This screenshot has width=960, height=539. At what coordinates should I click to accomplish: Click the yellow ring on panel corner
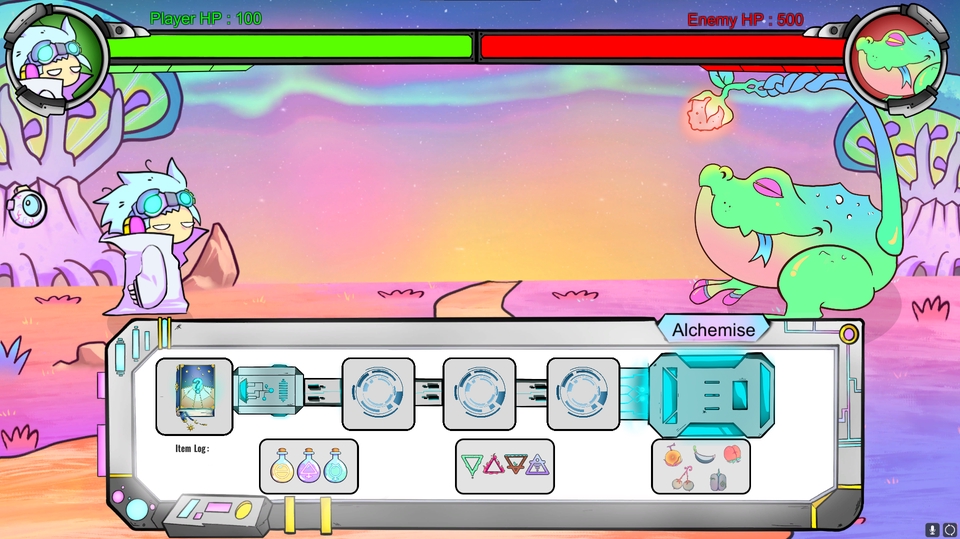coord(849,334)
